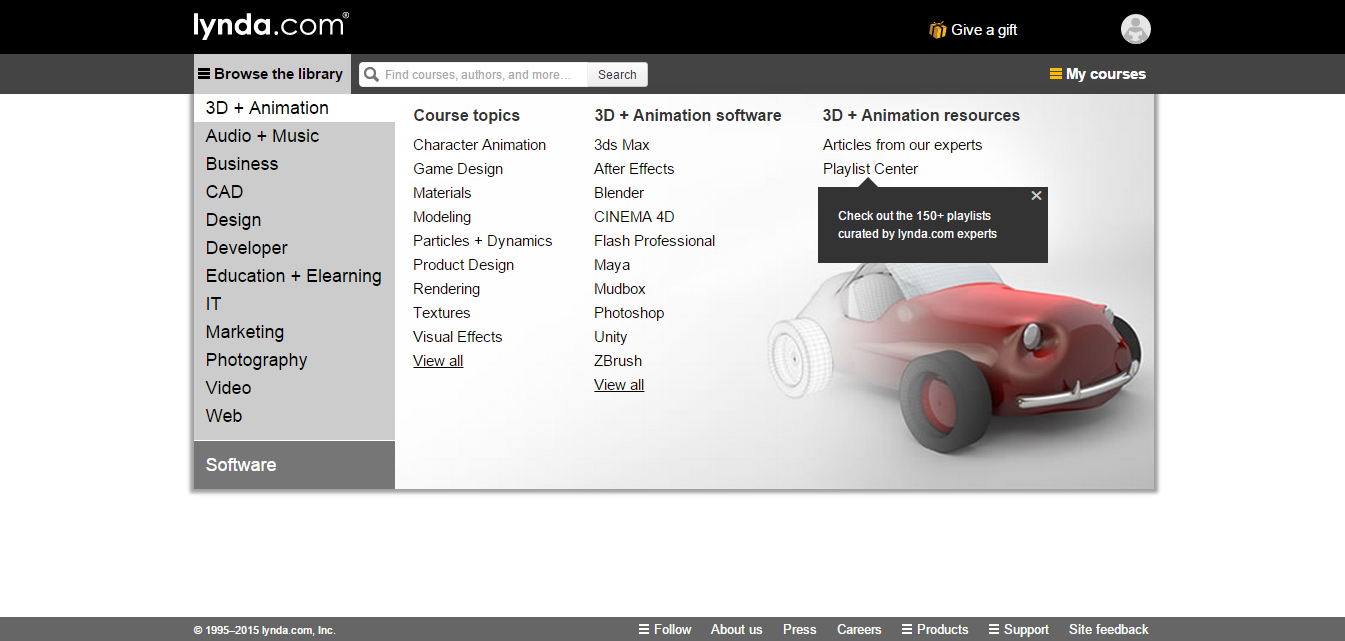Open the Rendering topic
The image size is (1345, 641).
pyautogui.click(x=446, y=289)
